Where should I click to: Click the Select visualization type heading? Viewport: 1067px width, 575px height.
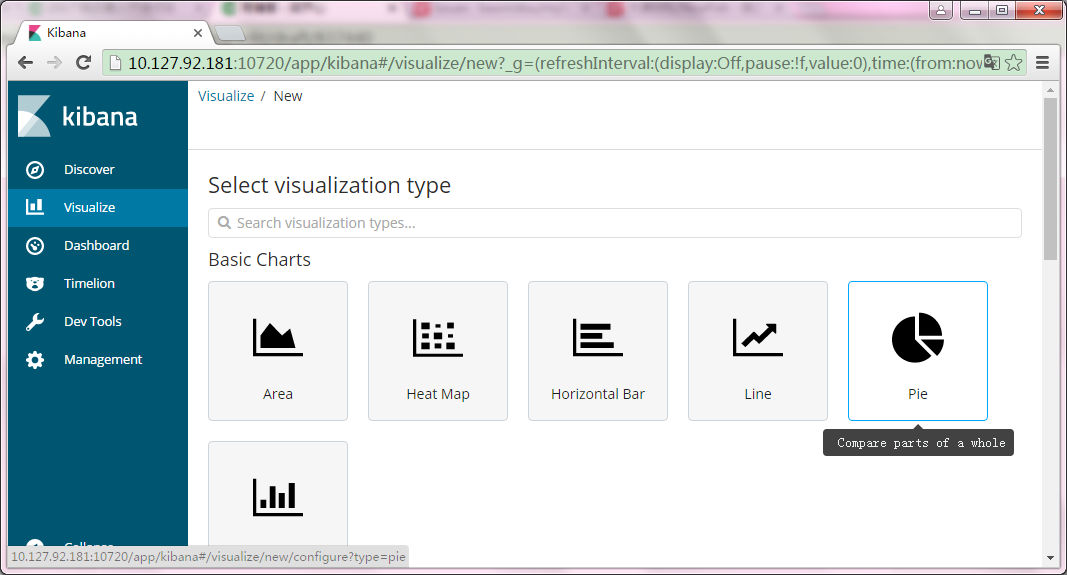329,186
